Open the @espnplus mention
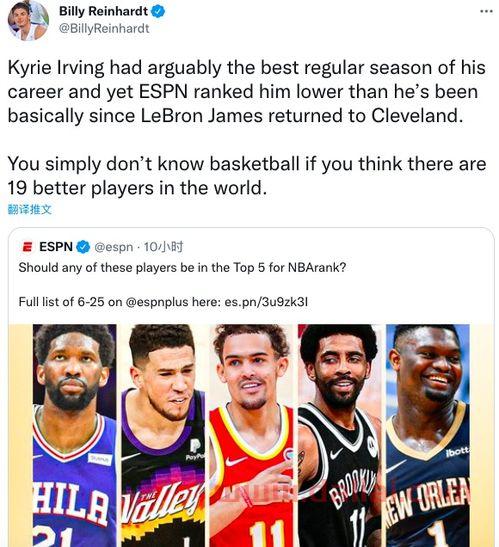The image size is (499, 547). (156, 302)
